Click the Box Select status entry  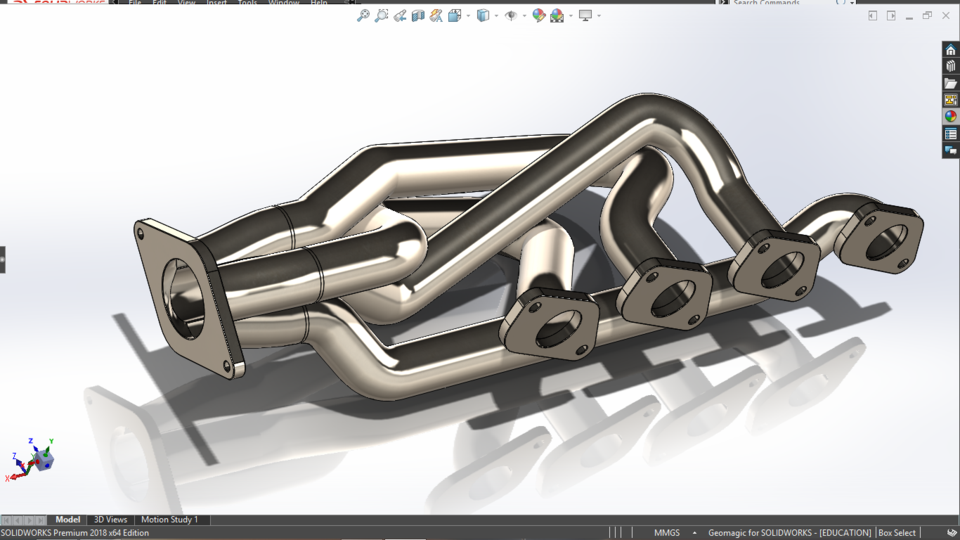click(897, 533)
